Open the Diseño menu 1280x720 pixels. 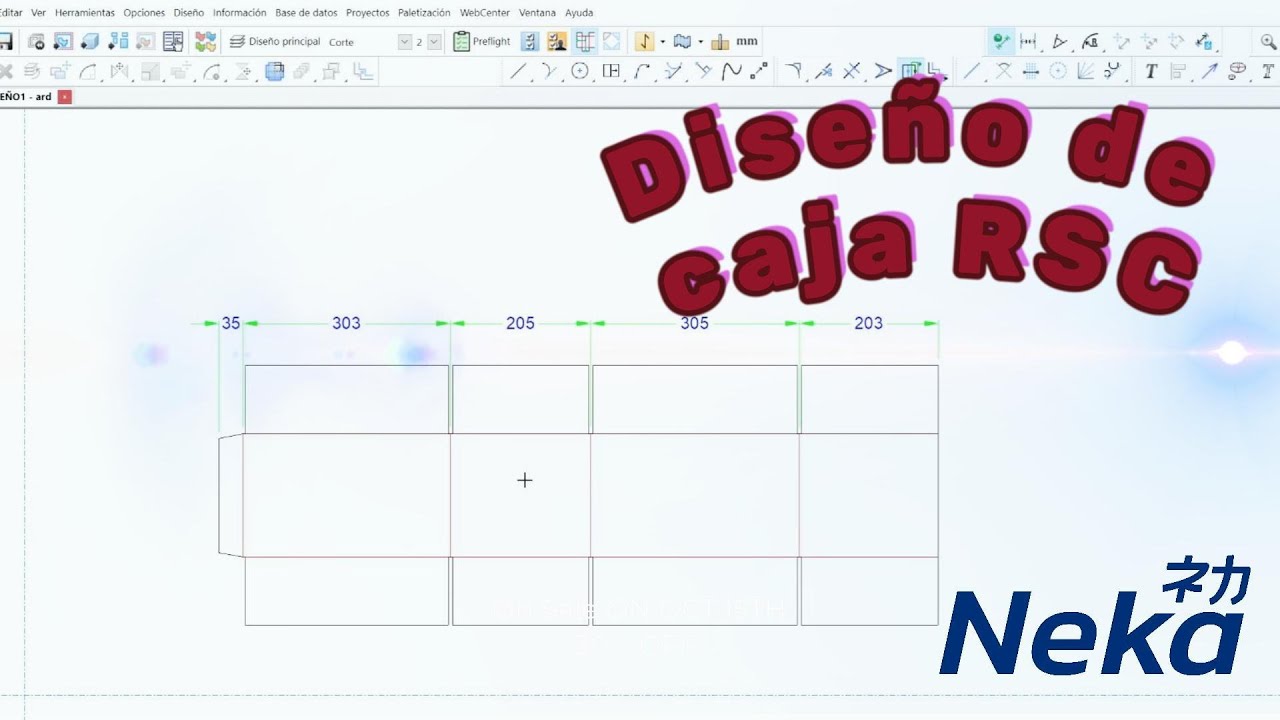point(188,13)
